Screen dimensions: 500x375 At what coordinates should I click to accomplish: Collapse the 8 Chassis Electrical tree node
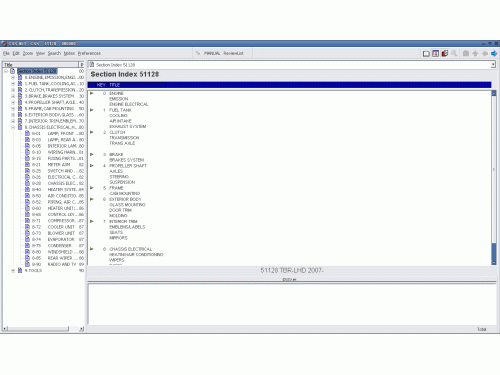click(13, 127)
